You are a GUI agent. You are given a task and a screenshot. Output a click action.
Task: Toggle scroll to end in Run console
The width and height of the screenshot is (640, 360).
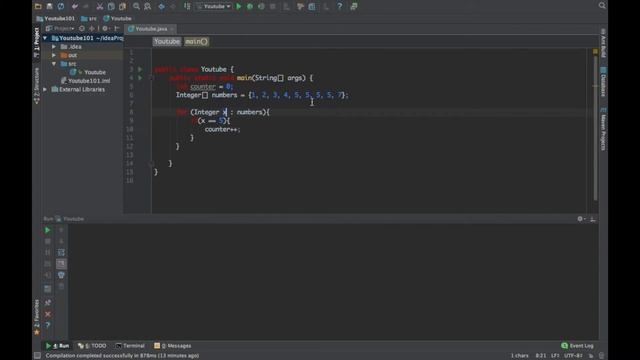pos(61,264)
